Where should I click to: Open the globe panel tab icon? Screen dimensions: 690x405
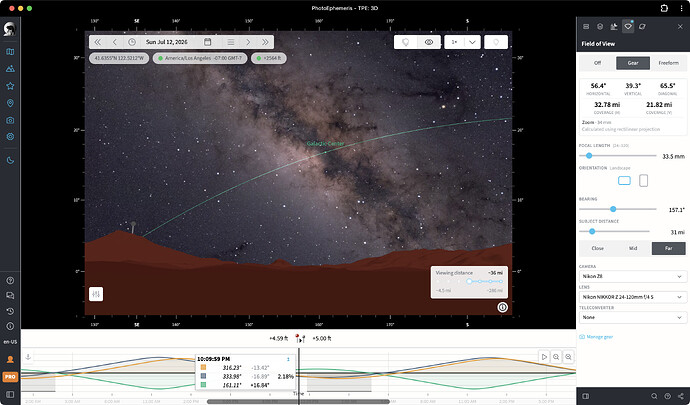click(x=600, y=27)
